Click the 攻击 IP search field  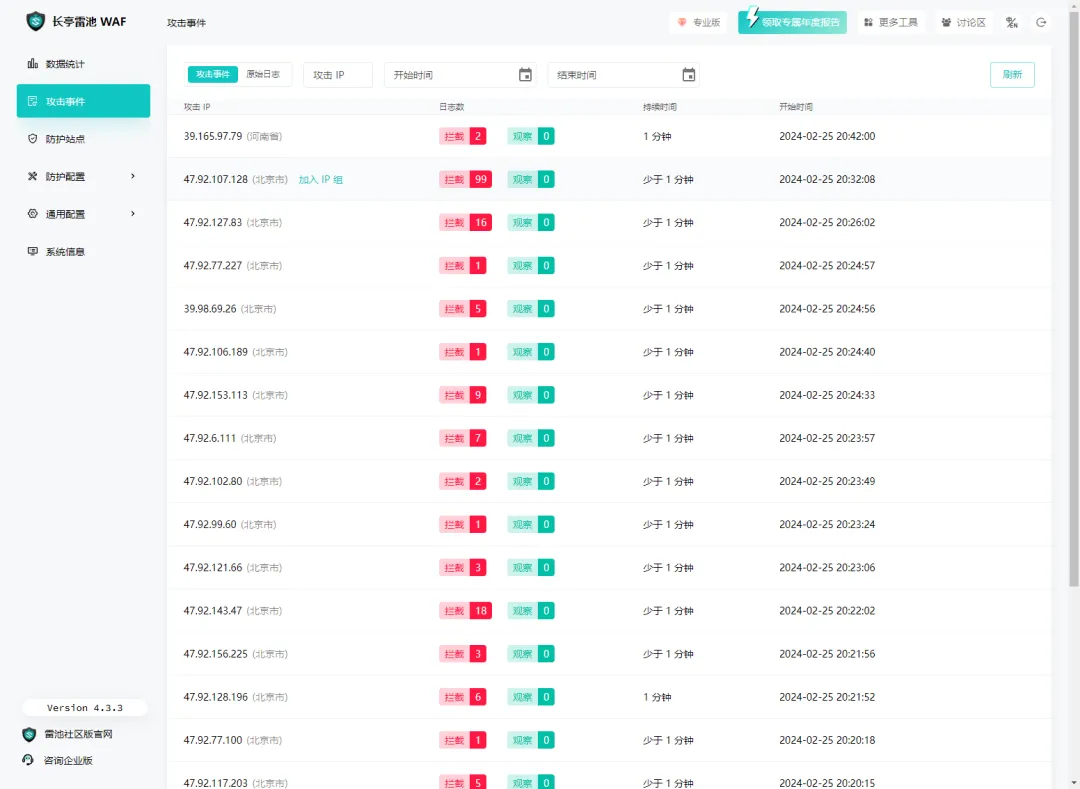[x=337, y=75]
